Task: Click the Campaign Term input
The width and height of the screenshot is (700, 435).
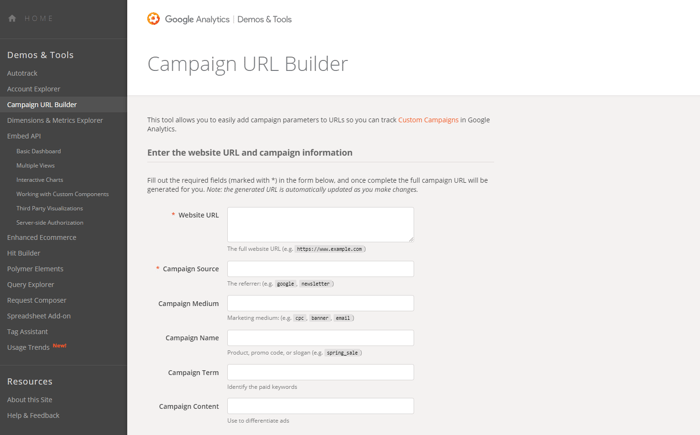Action: [321, 372]
